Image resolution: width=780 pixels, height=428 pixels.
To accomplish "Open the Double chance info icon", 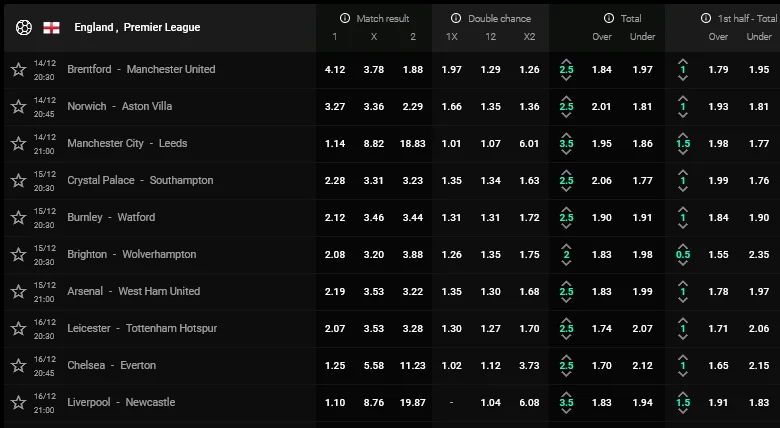I will [456, 18].
